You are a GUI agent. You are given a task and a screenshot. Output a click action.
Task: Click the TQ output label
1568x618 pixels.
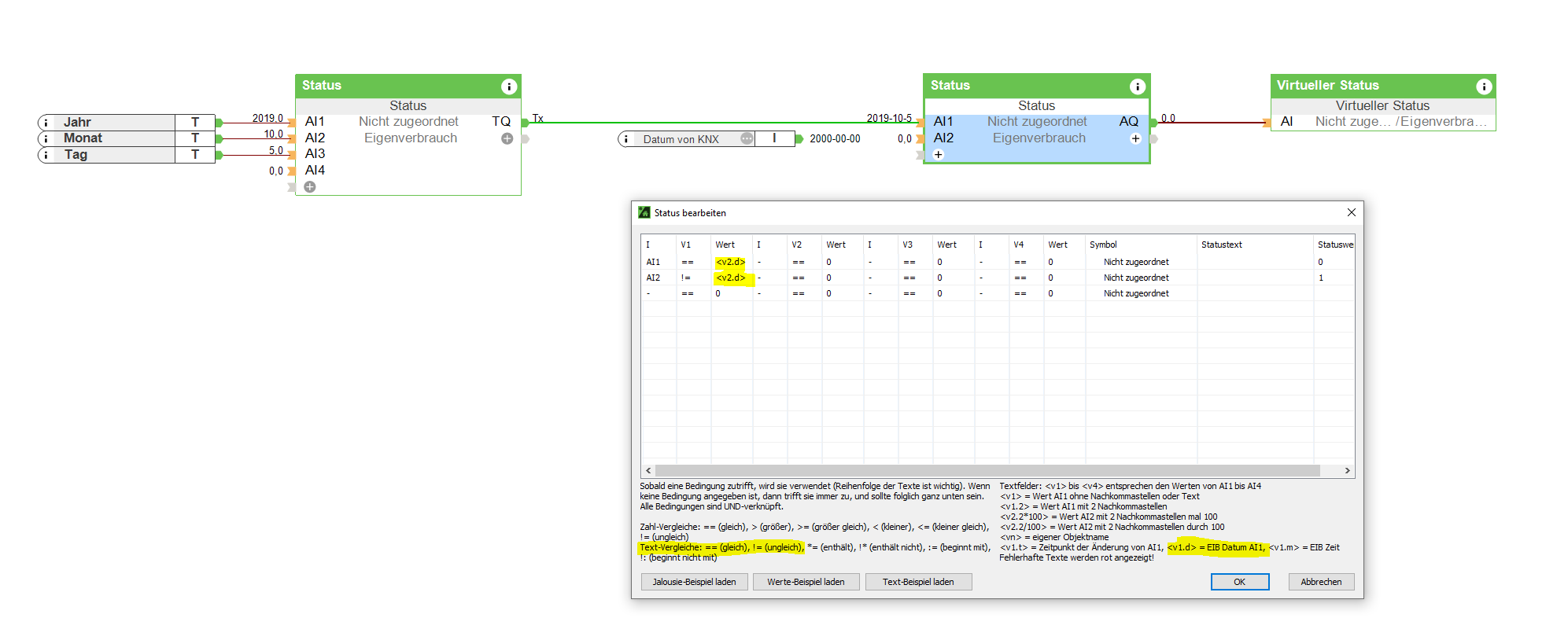click(501, 122)
